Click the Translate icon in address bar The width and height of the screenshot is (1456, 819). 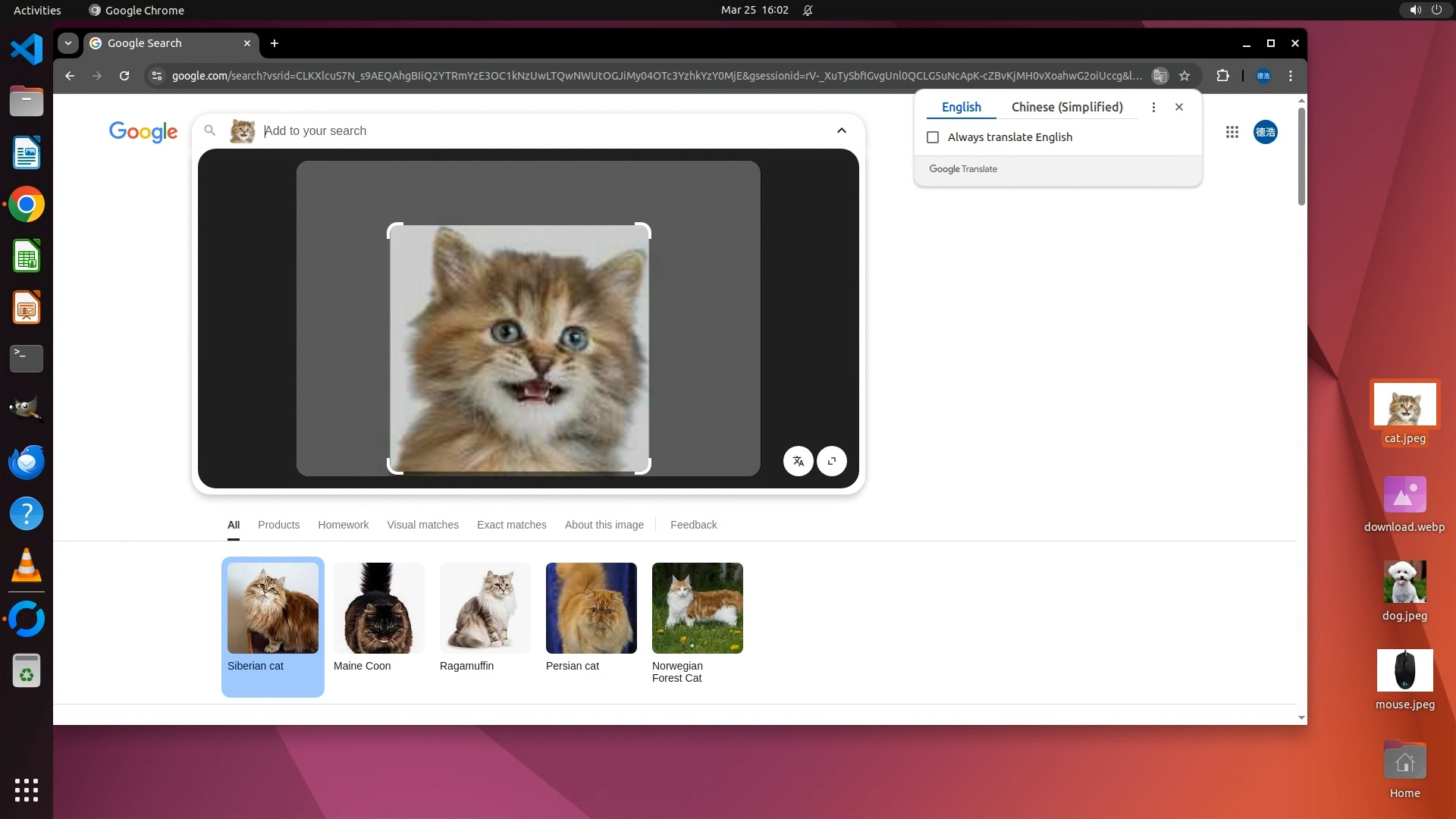tap(1159, 76)
